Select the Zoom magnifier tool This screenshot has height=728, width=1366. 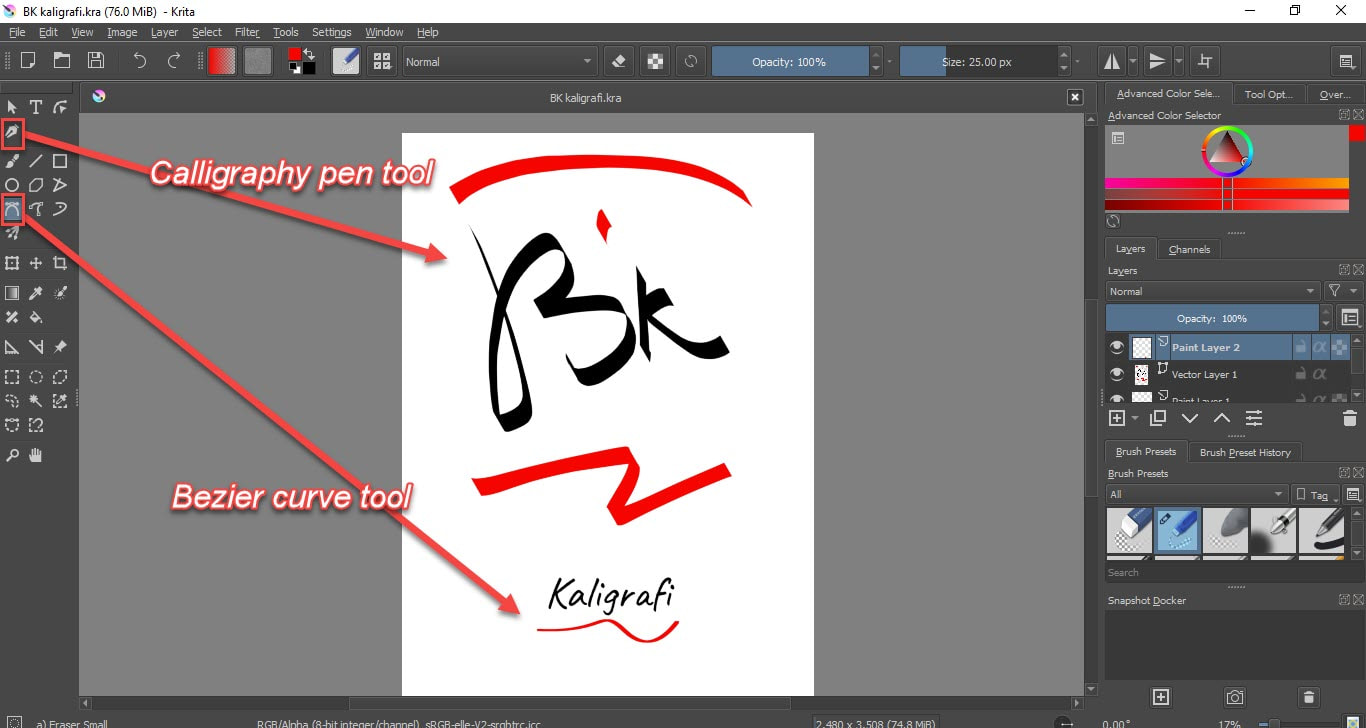[12, 455]
